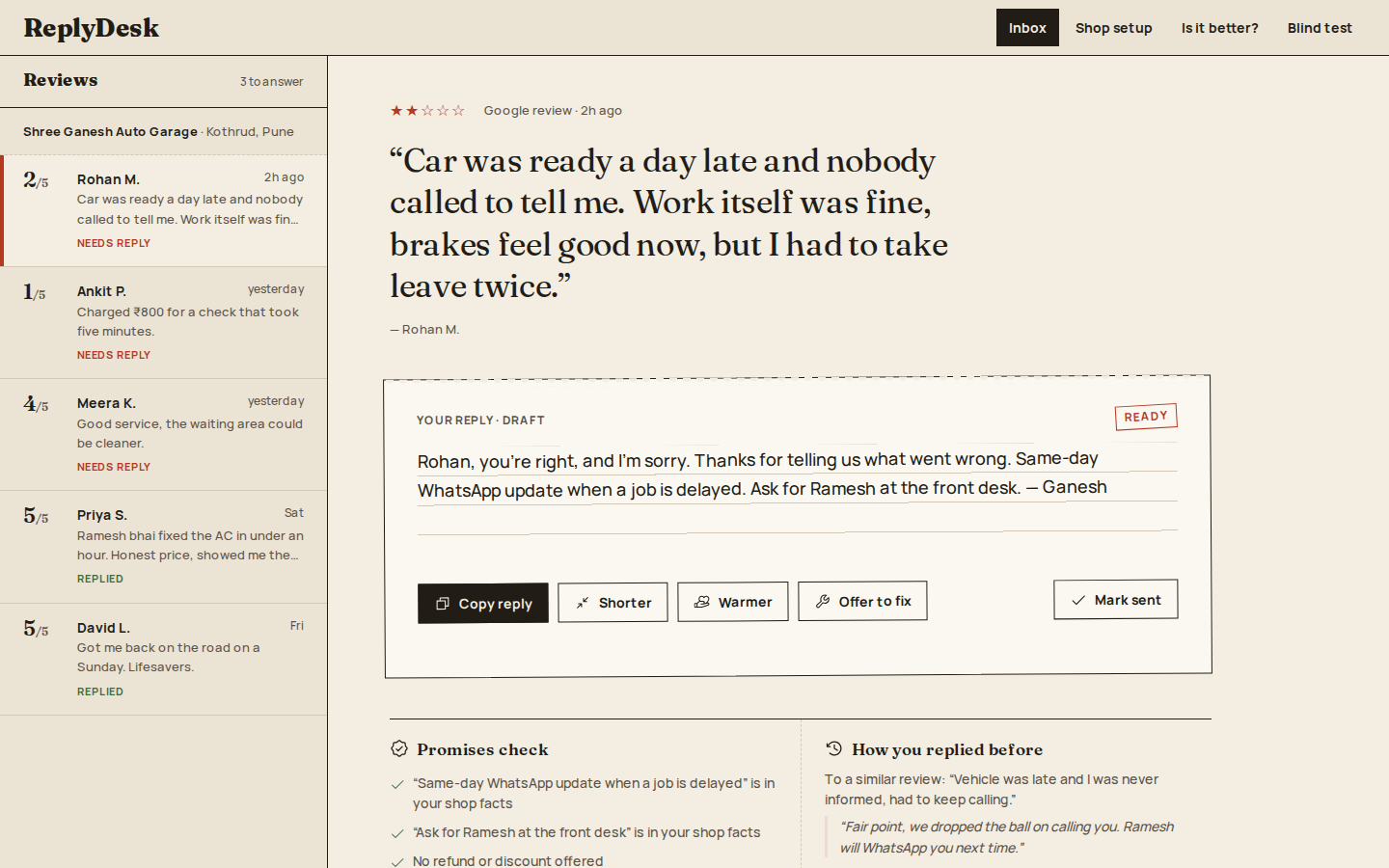Open Meera K.'s 4/5 review
Image resolution: width=1389 pixels, height=868 pixels.
pyautogui.click(x=164, y=435)
